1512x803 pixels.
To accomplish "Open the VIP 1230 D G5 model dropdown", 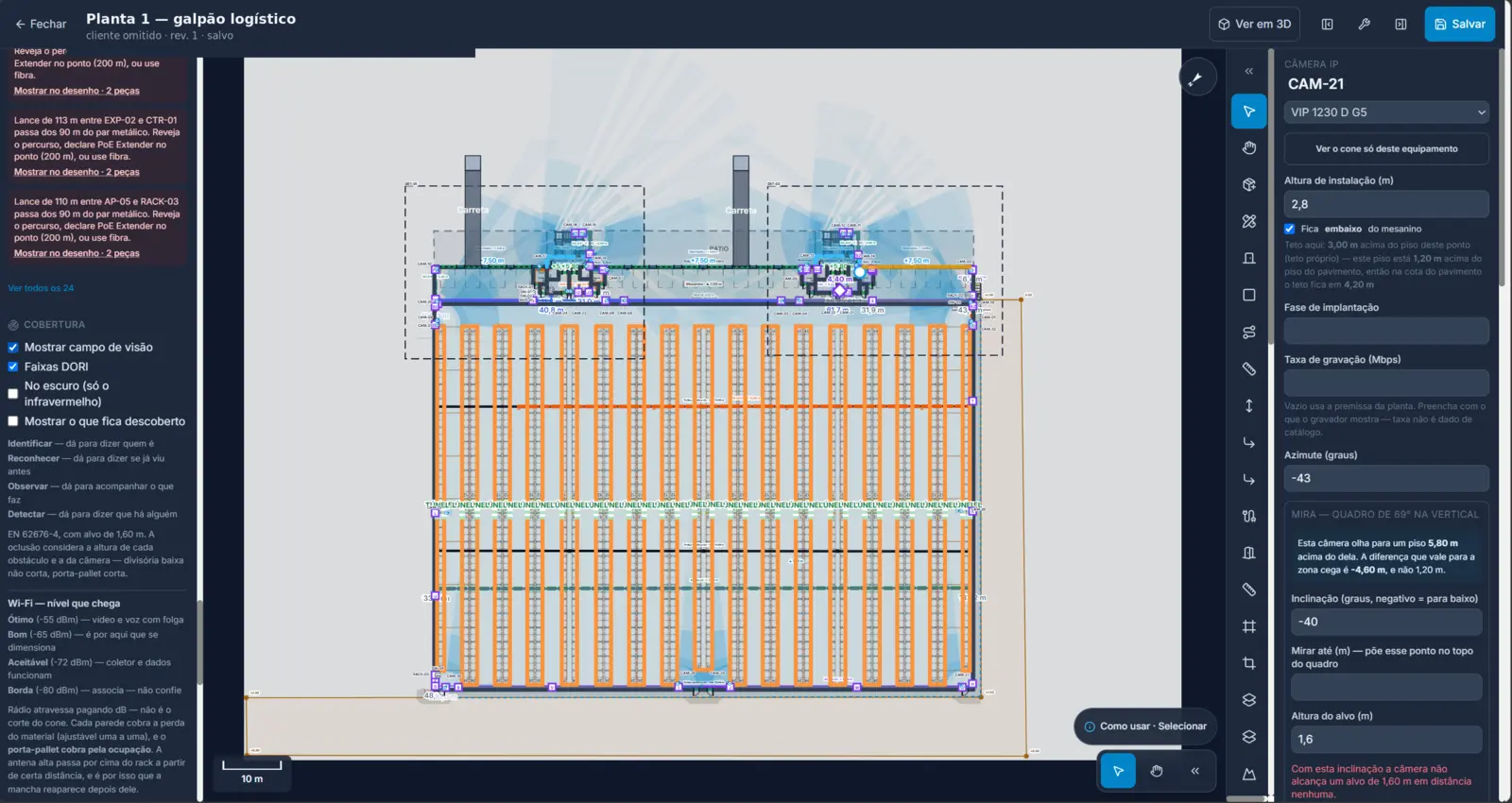I will click(1386, 112).
